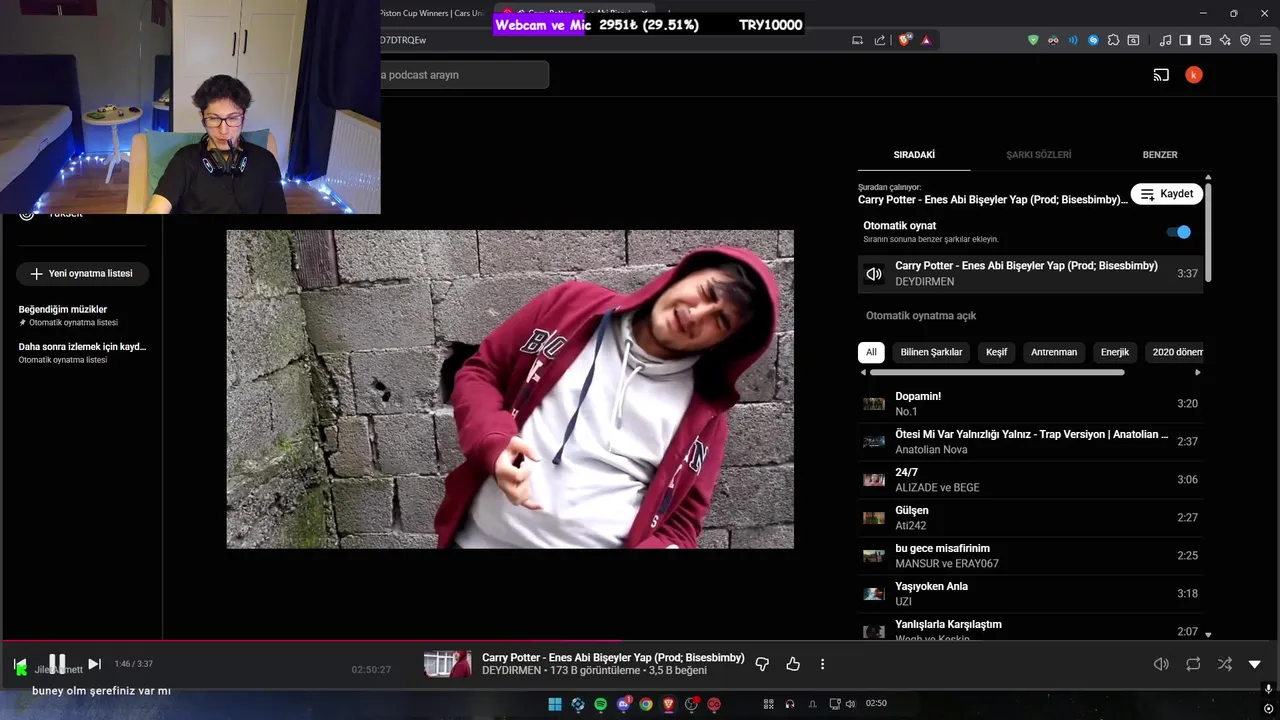Dislike the Carry Potter song

click(x=762, y=664)
